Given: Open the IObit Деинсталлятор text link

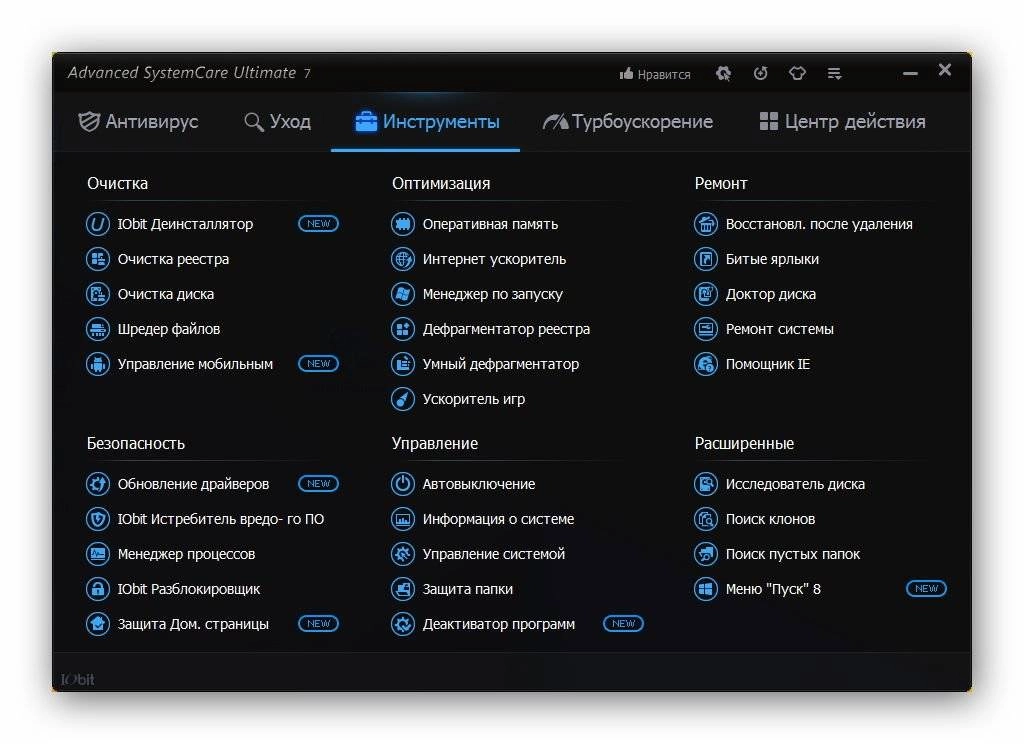Looking at the screenshot, I should 185,224.
